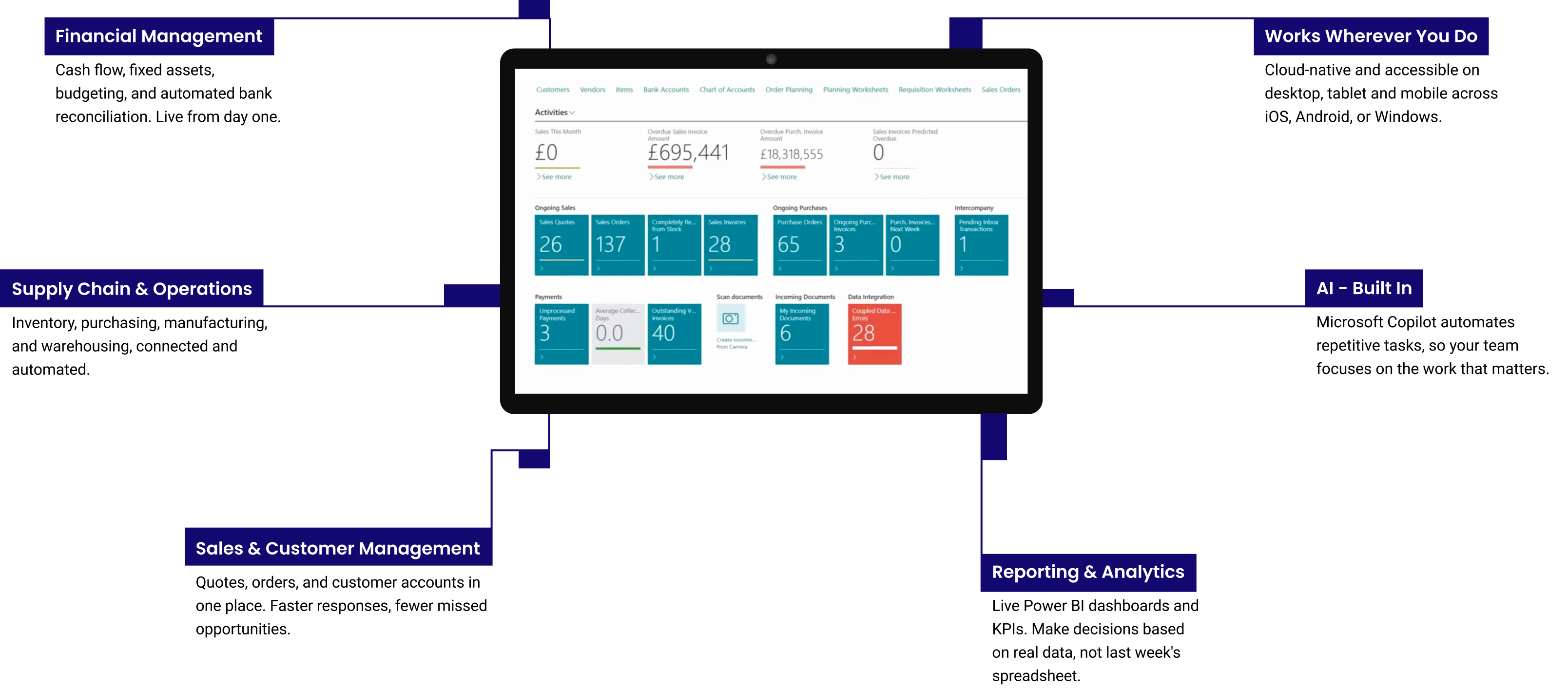Open the Sales Orders tile showing 137
This screenshot has width=1568, height=688.
(x=617, y=245)
